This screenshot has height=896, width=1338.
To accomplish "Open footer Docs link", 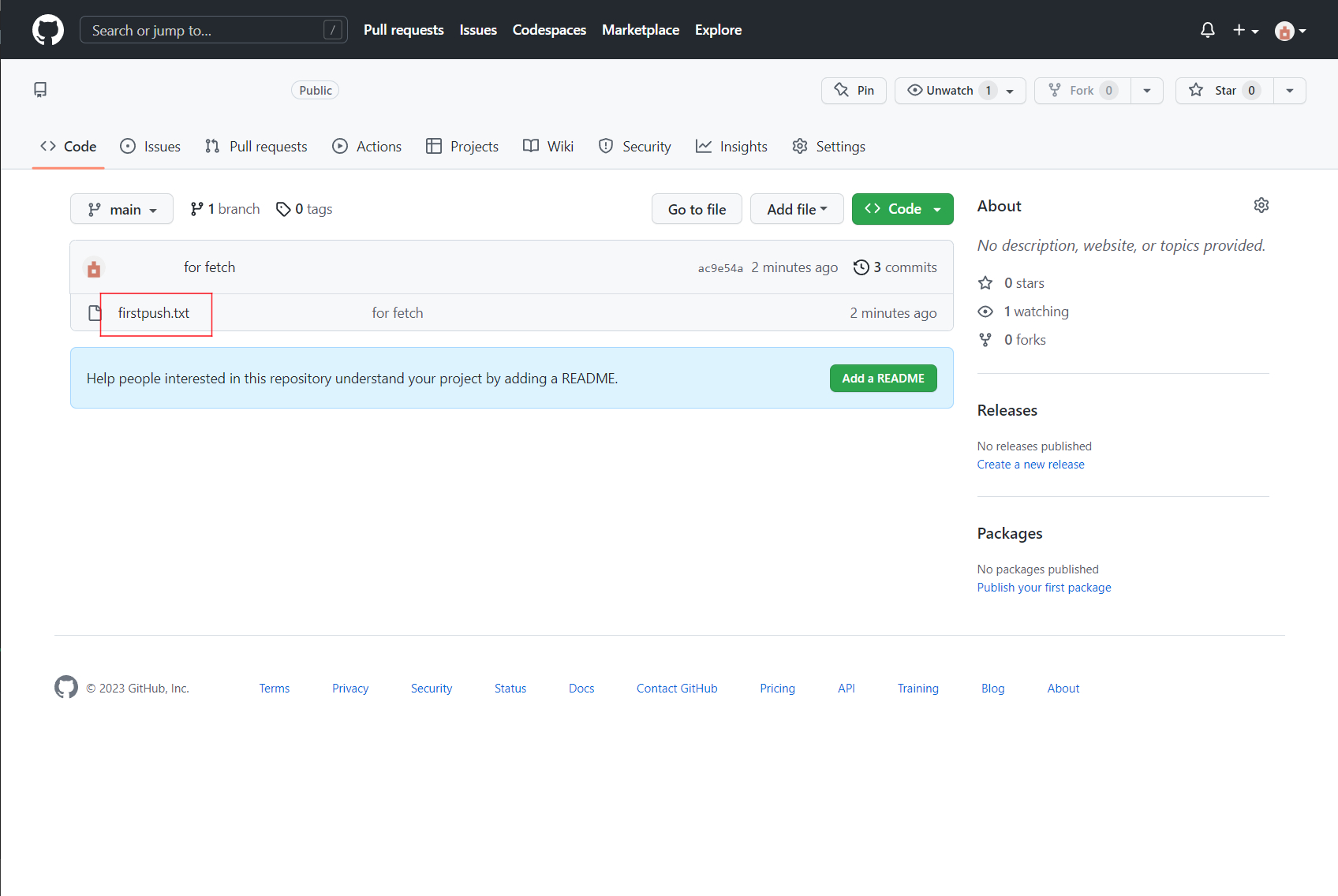I will tap(581, 689).
